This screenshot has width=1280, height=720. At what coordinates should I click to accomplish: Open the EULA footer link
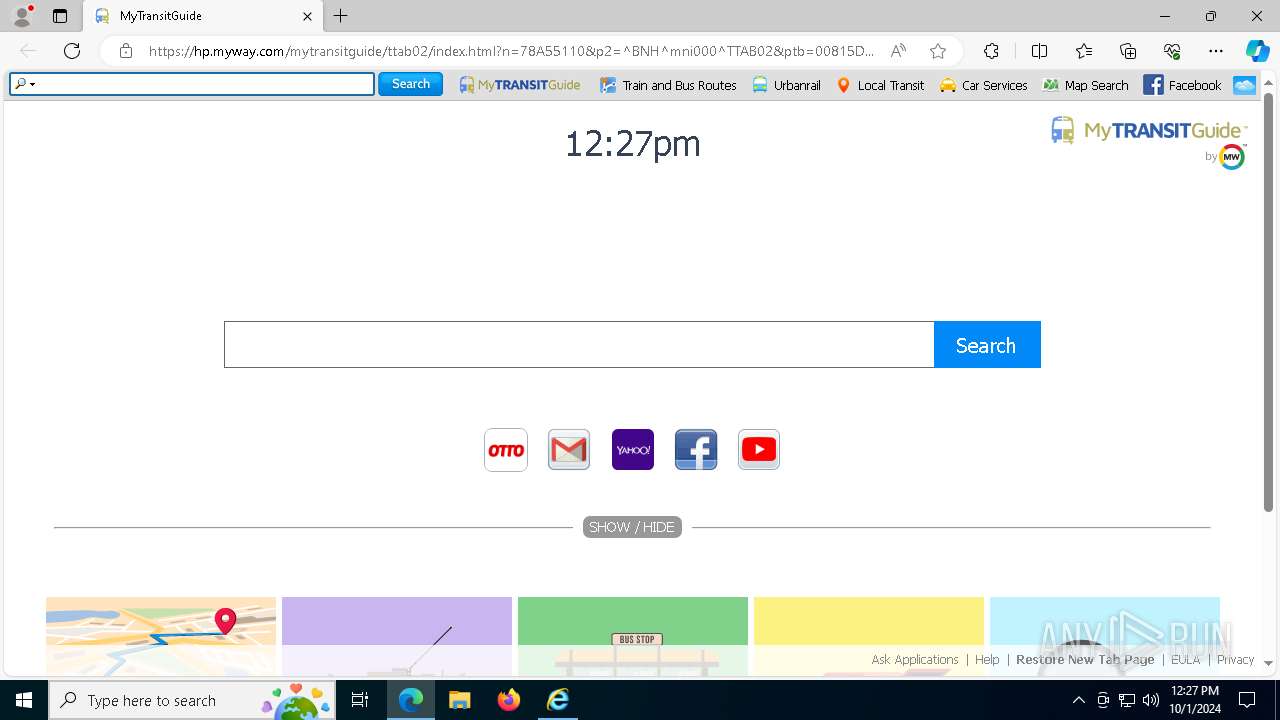1185,659
